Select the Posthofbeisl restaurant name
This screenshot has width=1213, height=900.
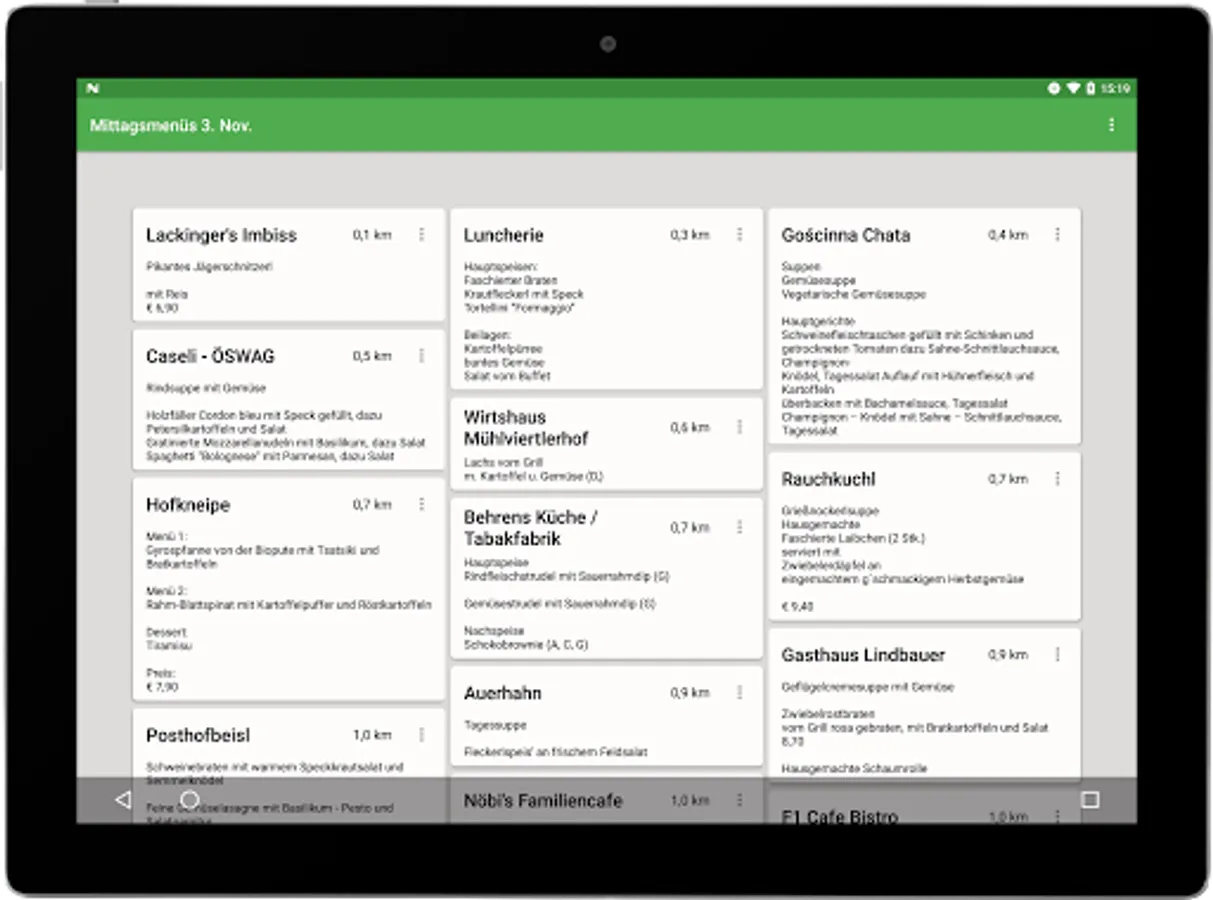click(x=198, y=735)
